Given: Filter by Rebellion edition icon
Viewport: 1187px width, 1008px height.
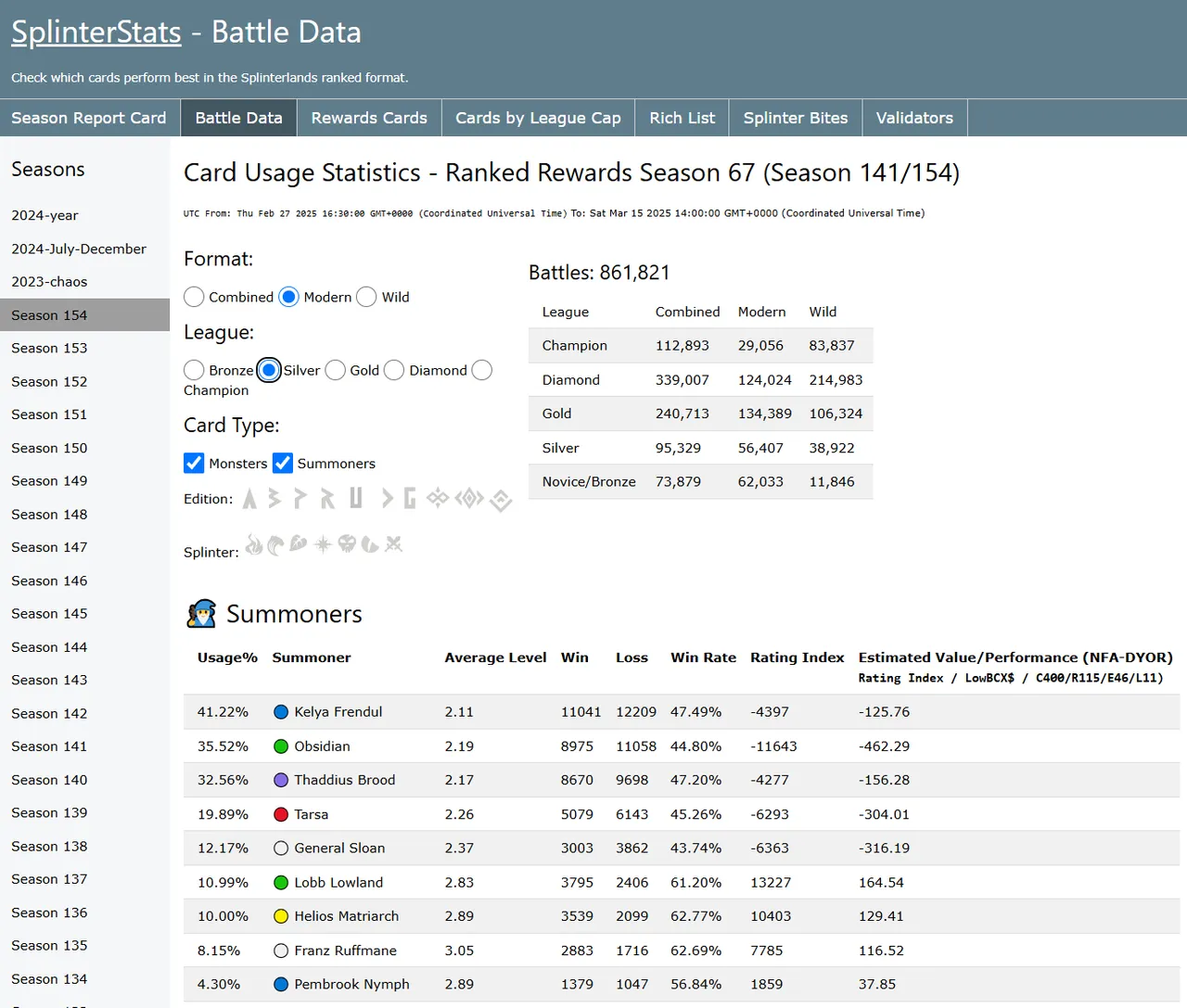Looking at the screenshot, I should click(x=501, y=501).
